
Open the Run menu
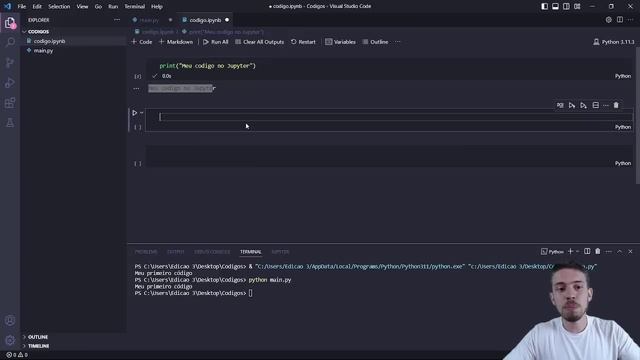113,7
